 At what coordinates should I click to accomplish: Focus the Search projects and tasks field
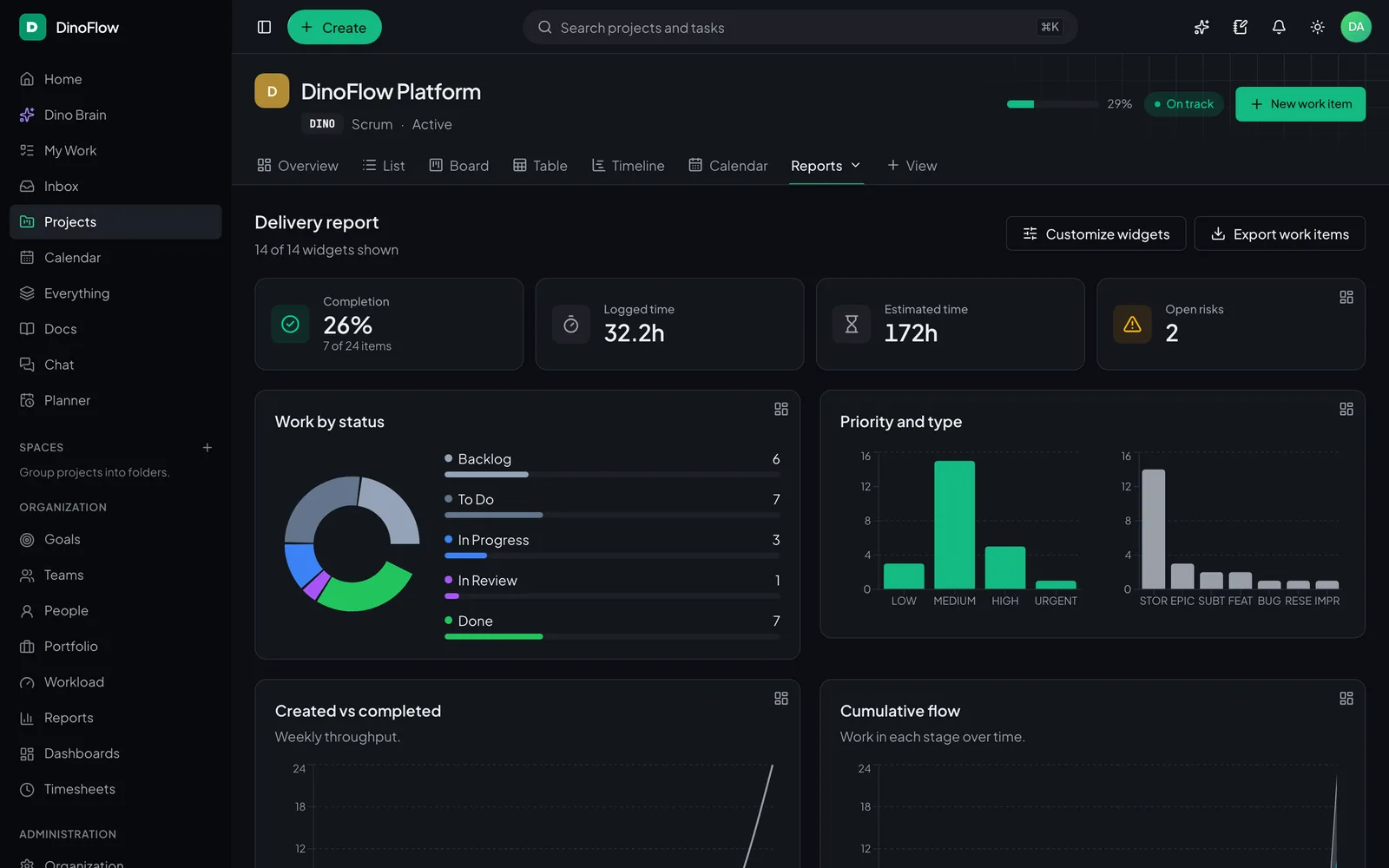(x=800, y=27)
